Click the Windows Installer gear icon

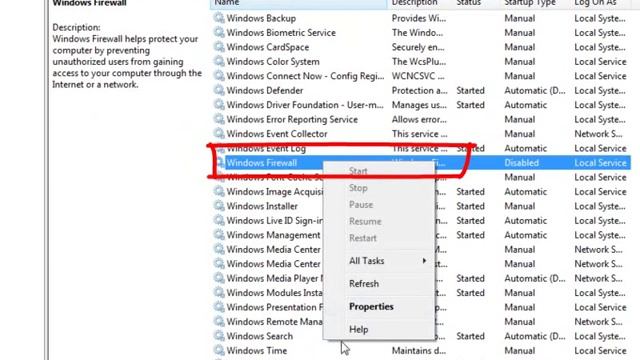[x=219, y=206]
